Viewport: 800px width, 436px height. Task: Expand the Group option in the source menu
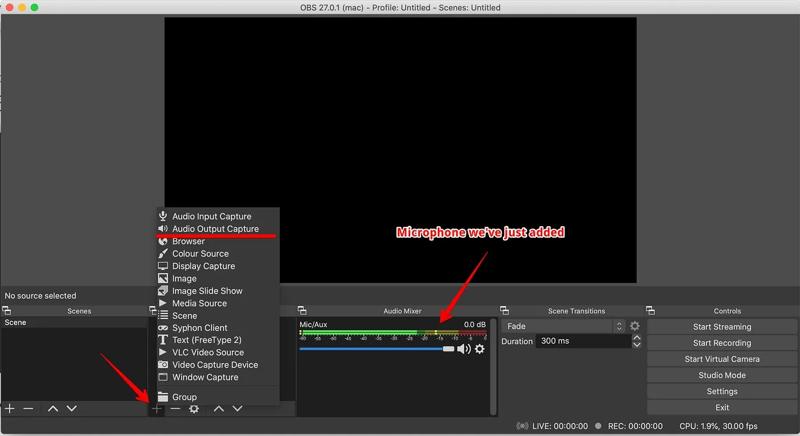[x=184, y=397]
